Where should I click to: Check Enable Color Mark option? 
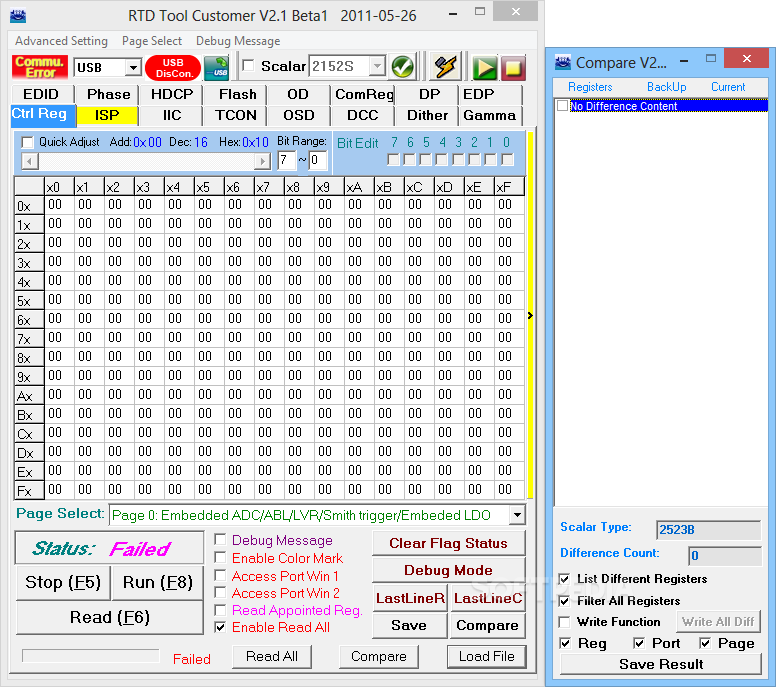coord(221,557)
